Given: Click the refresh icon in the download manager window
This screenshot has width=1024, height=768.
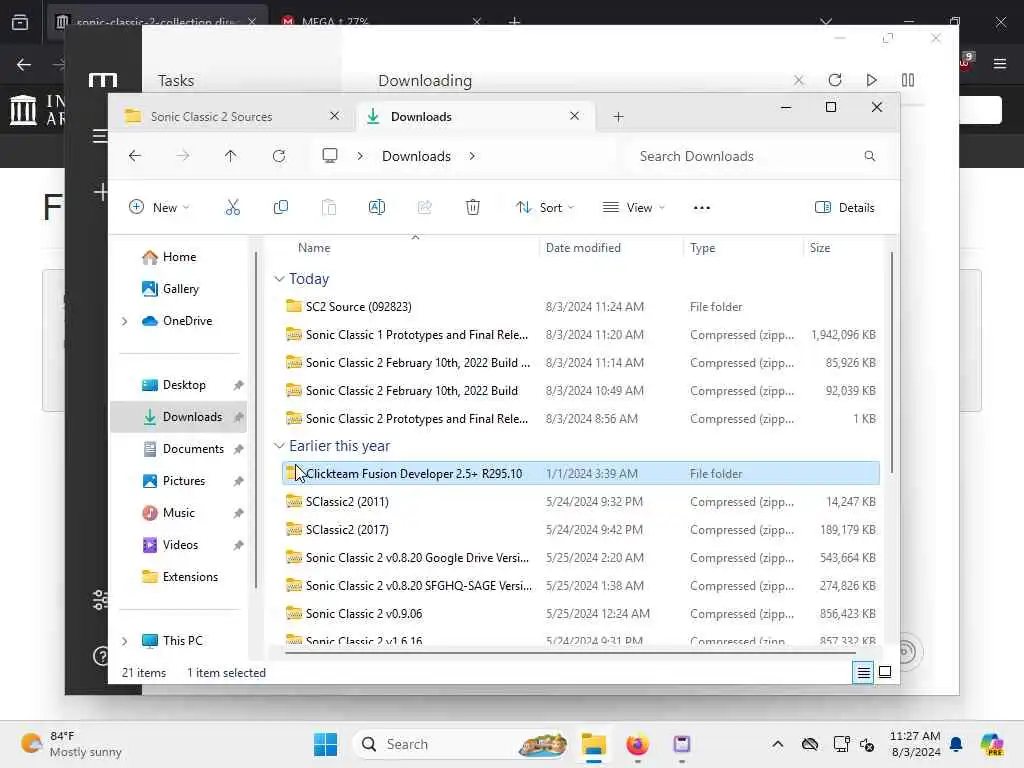Looking at the screenshot, I should pyautogui.click(x=835, y=80).
